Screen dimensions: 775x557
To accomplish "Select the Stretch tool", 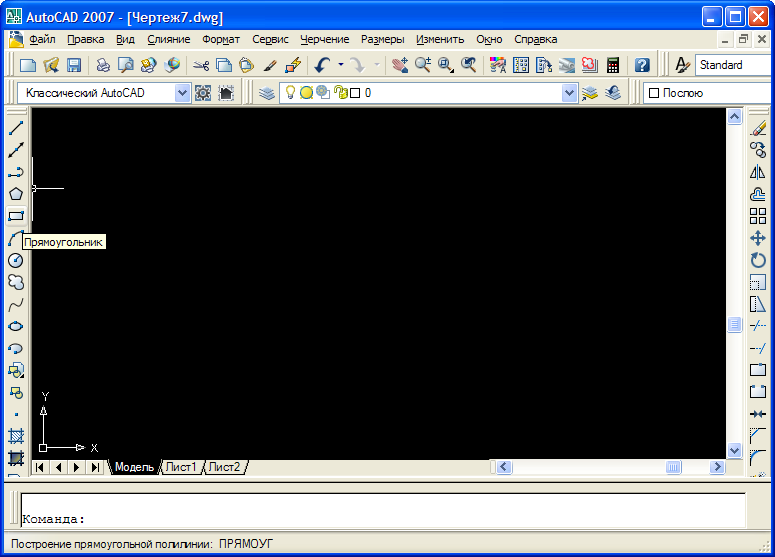I will pos(758,304).
